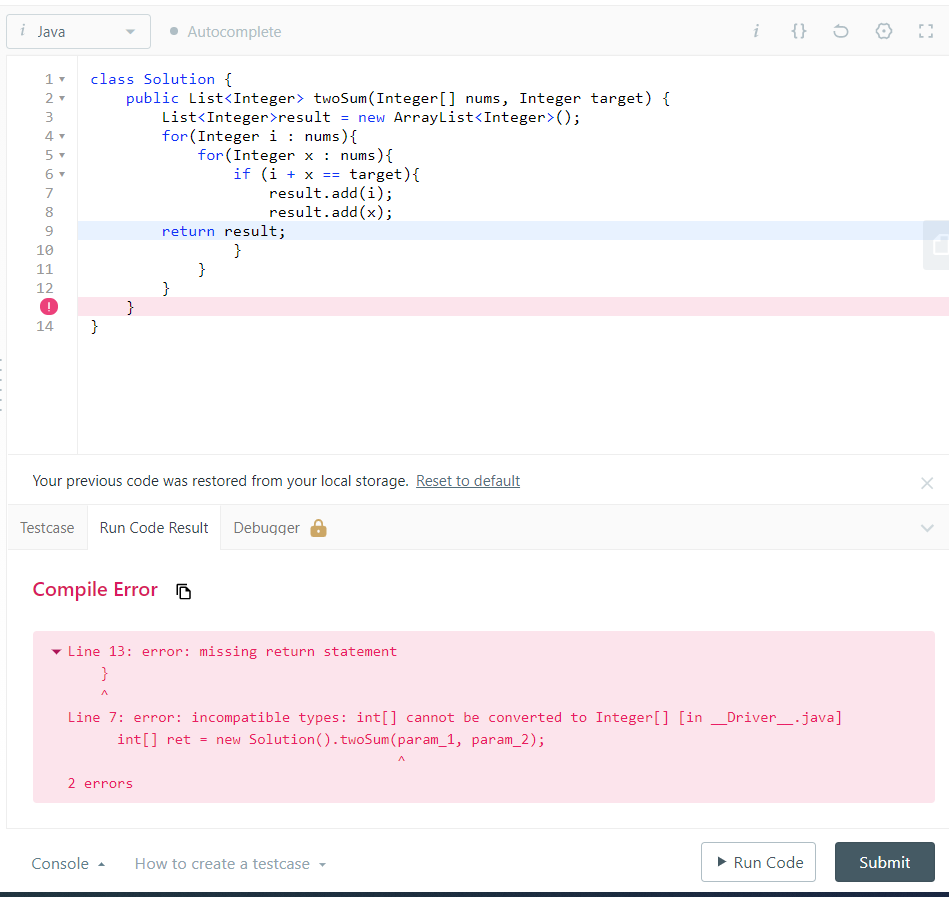Click 'missing return statement' error text
The image size is (949, 897).
[x=298, y=651]
